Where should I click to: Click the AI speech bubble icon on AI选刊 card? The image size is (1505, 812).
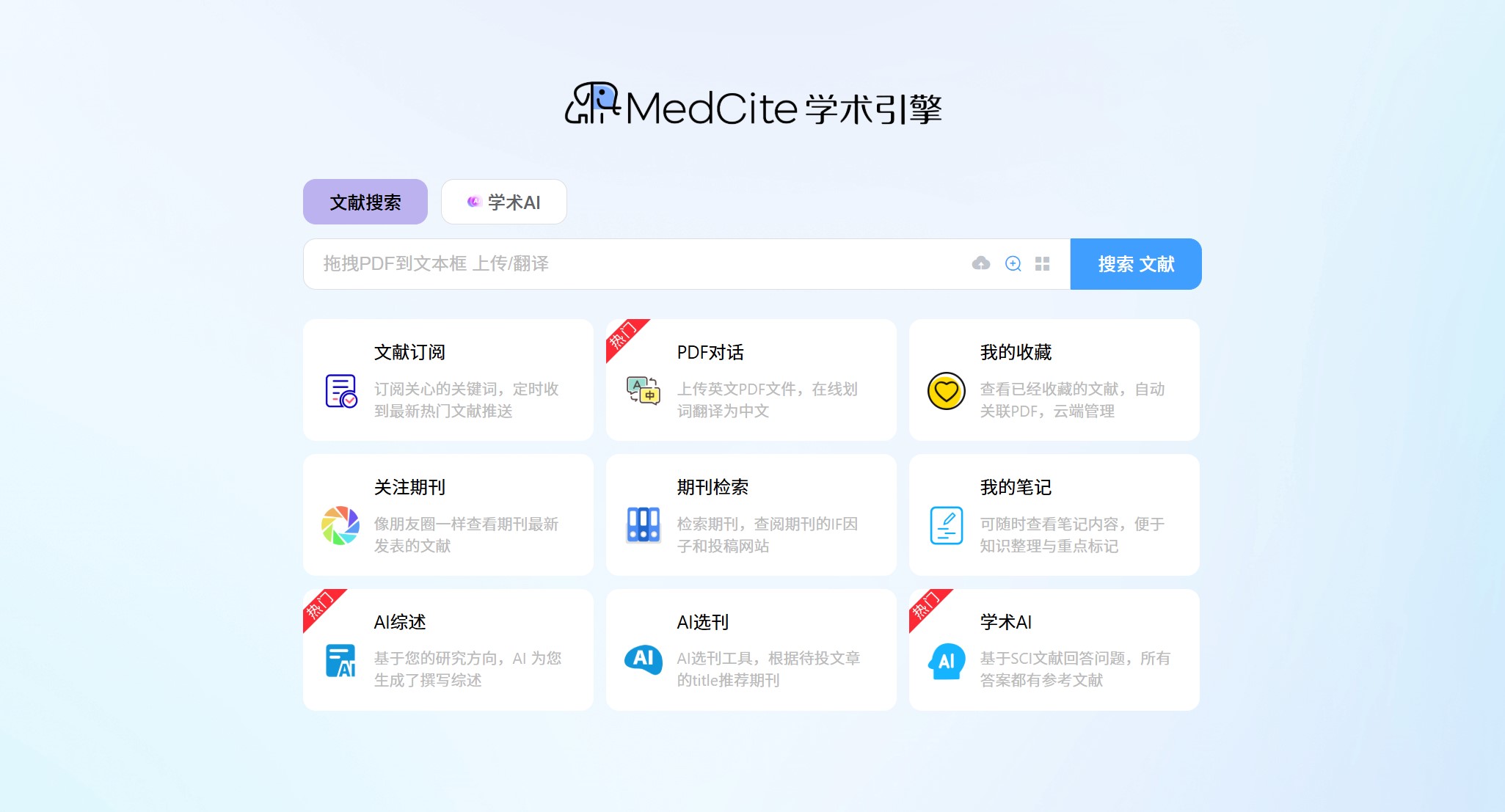pyautogui.click(x=642, y=659)
